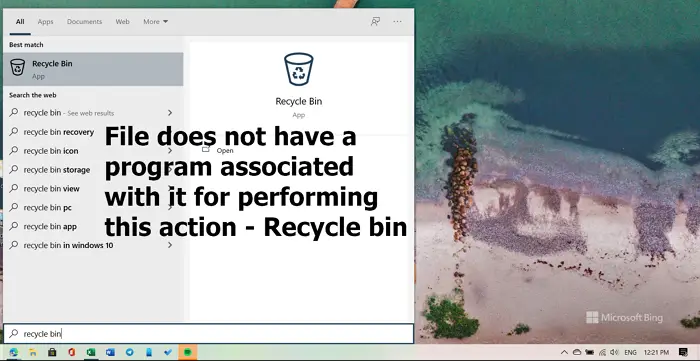The width and height of the screenshot is (700, 361).
Task: Launch Office from the taskbar
Action: tap(71, 352)
